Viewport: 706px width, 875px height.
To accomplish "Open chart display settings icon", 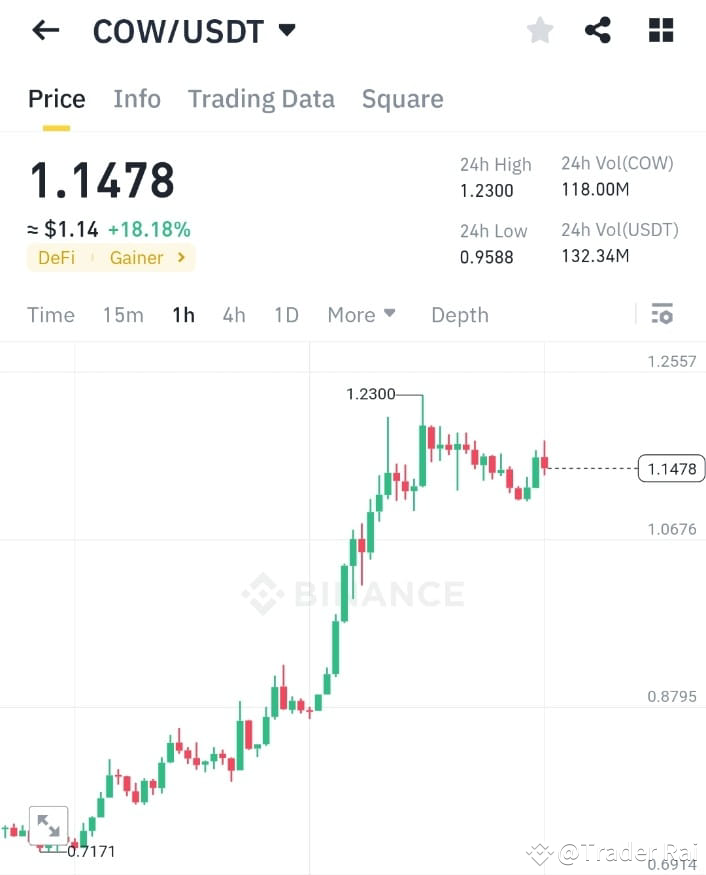I will (662, 314).
